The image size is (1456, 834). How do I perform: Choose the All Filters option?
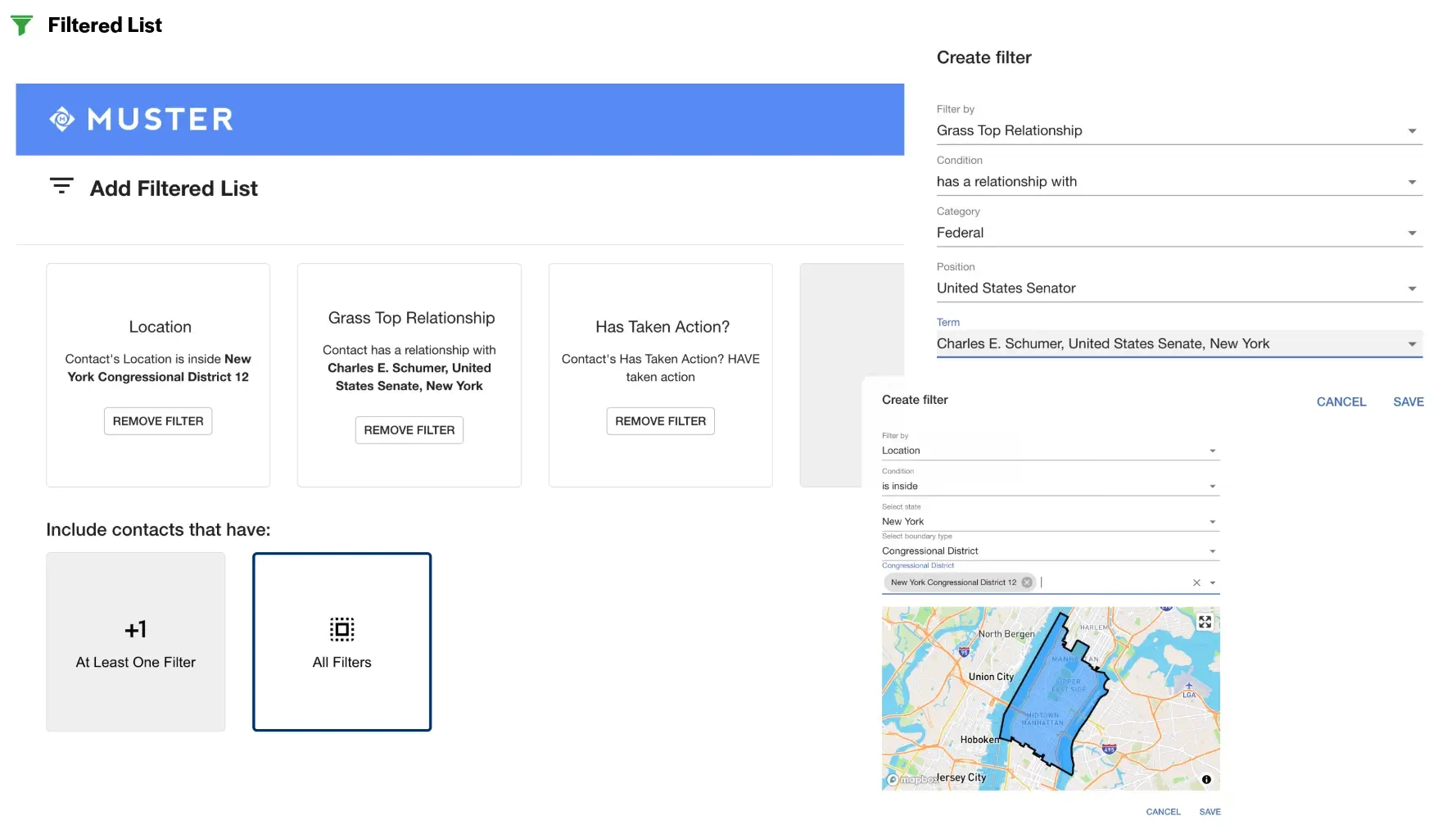point(342,641)
